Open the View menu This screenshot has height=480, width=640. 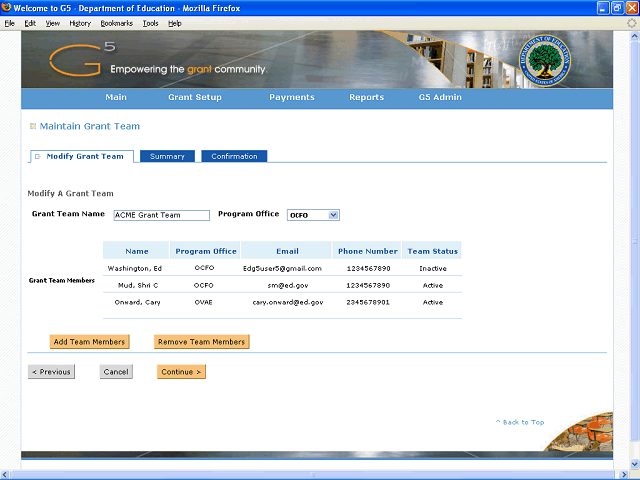[x=52, y=23]
